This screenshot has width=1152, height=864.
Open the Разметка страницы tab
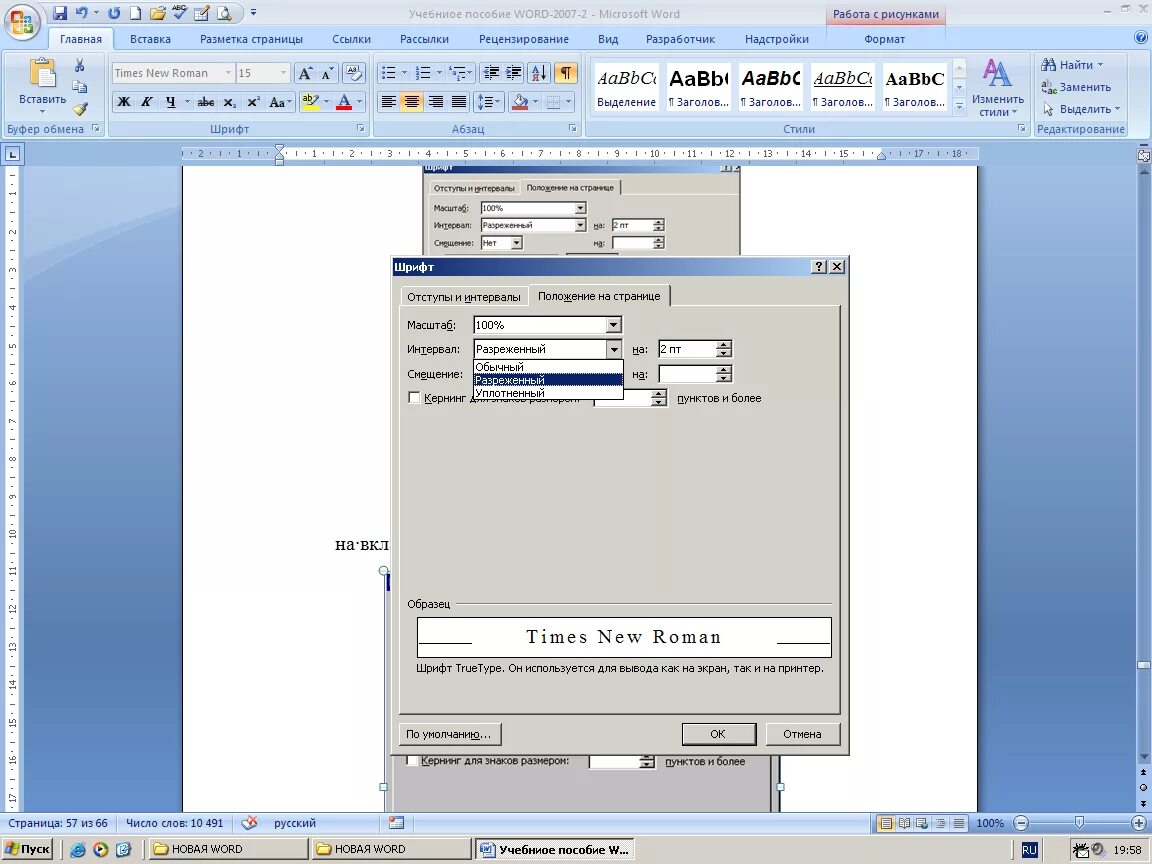251,39
